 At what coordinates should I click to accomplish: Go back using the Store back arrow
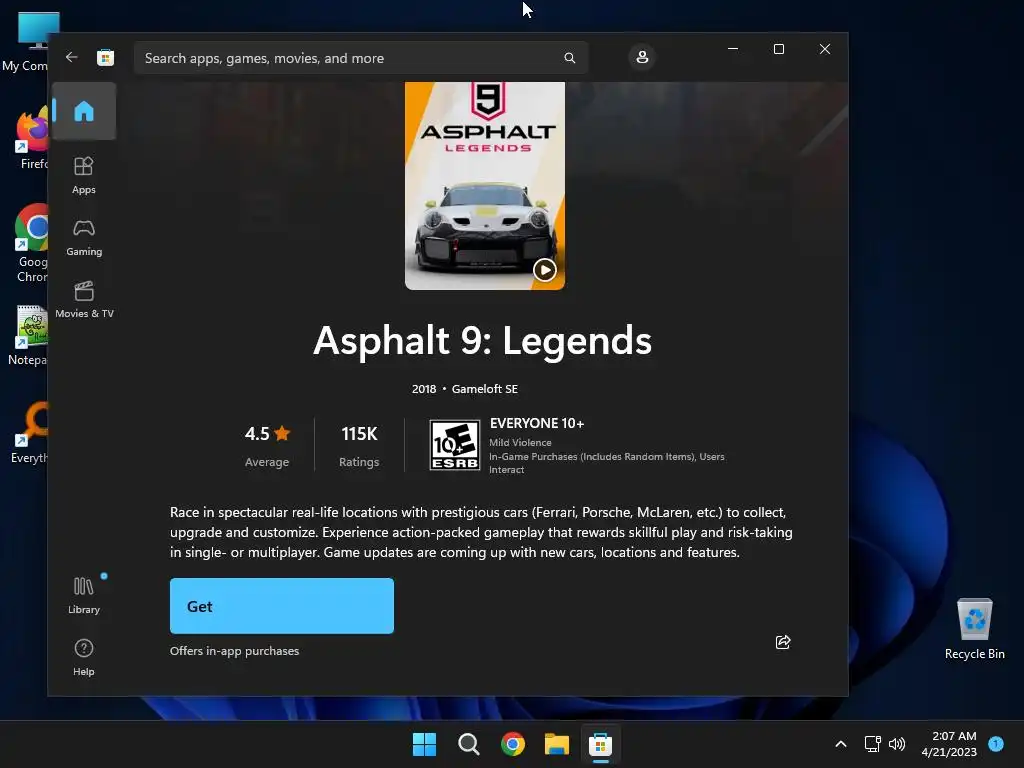72,57
